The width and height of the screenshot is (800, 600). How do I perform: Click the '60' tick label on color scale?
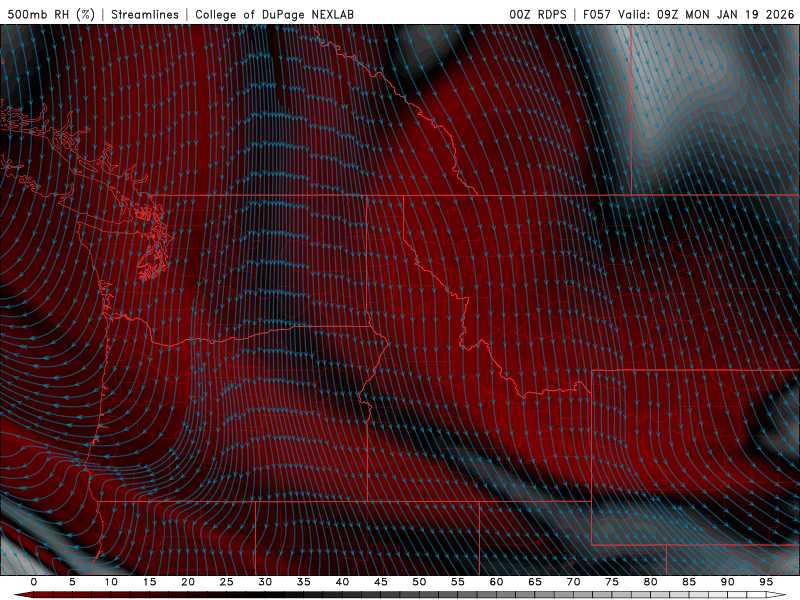pyautogui.click(x=496, y=582)
